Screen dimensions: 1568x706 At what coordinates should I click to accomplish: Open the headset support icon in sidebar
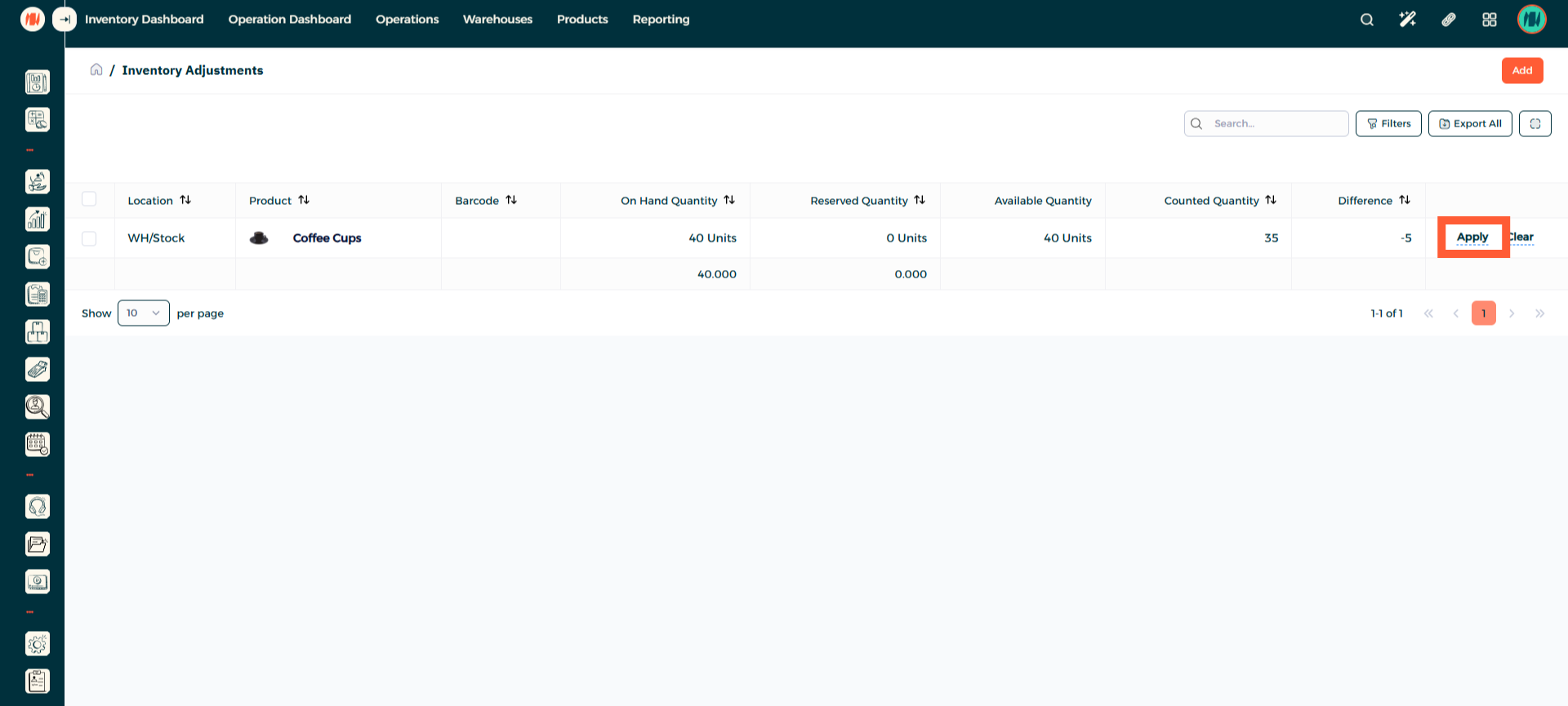[x=38, y=507]
